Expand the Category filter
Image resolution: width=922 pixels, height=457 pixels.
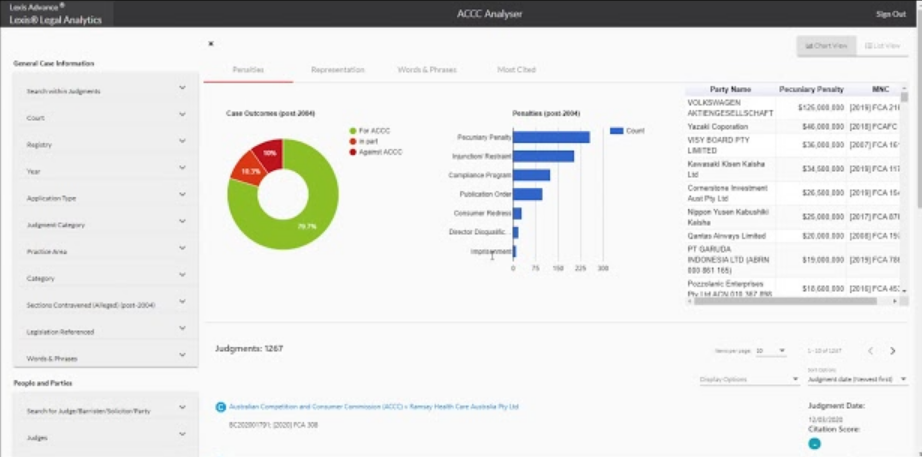coord(106,278)
